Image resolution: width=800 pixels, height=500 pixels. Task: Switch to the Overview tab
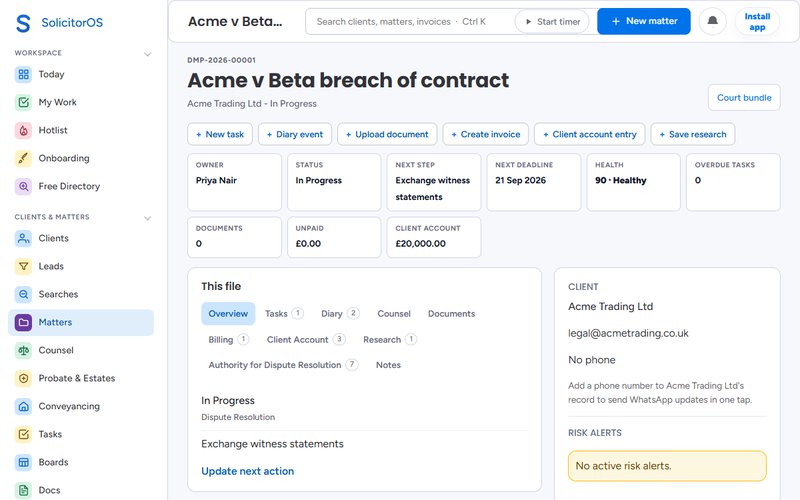(x=228, y=314)
